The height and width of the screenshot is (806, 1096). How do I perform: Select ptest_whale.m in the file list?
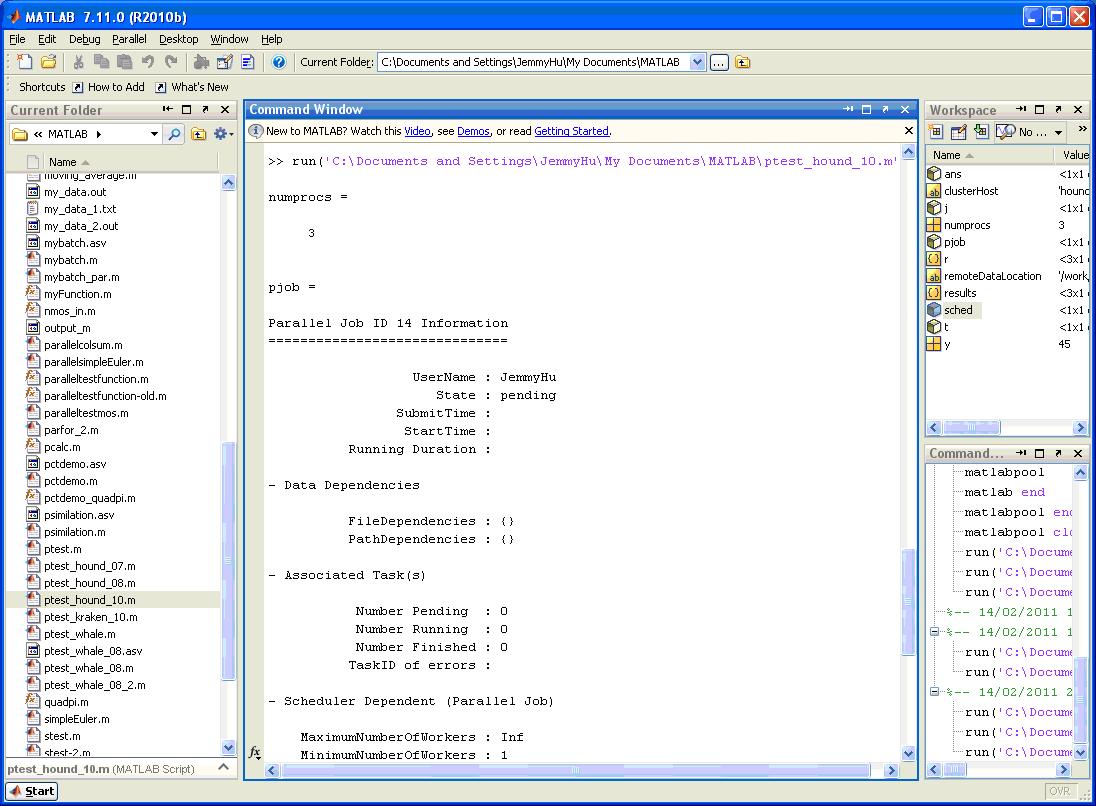[x=79, y=634]
